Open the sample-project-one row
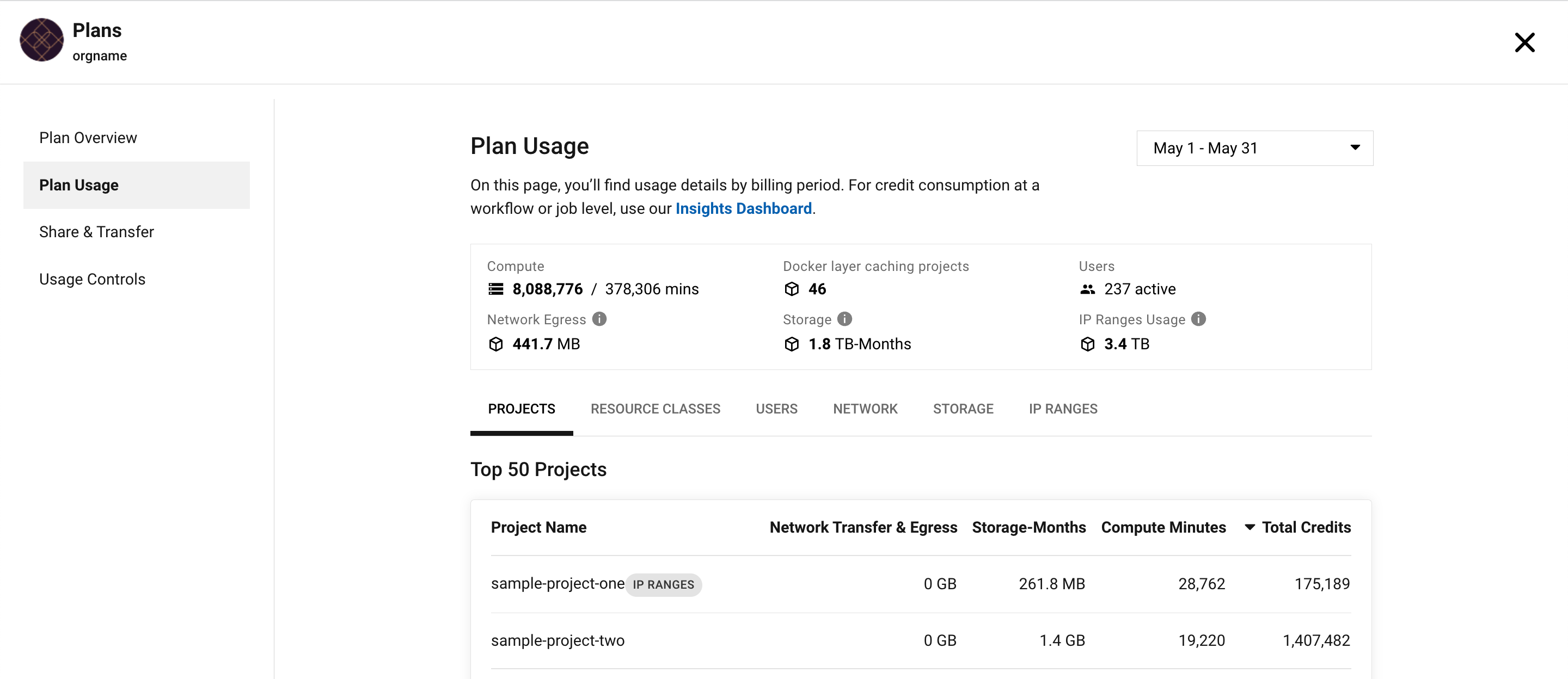 [920, 584]
